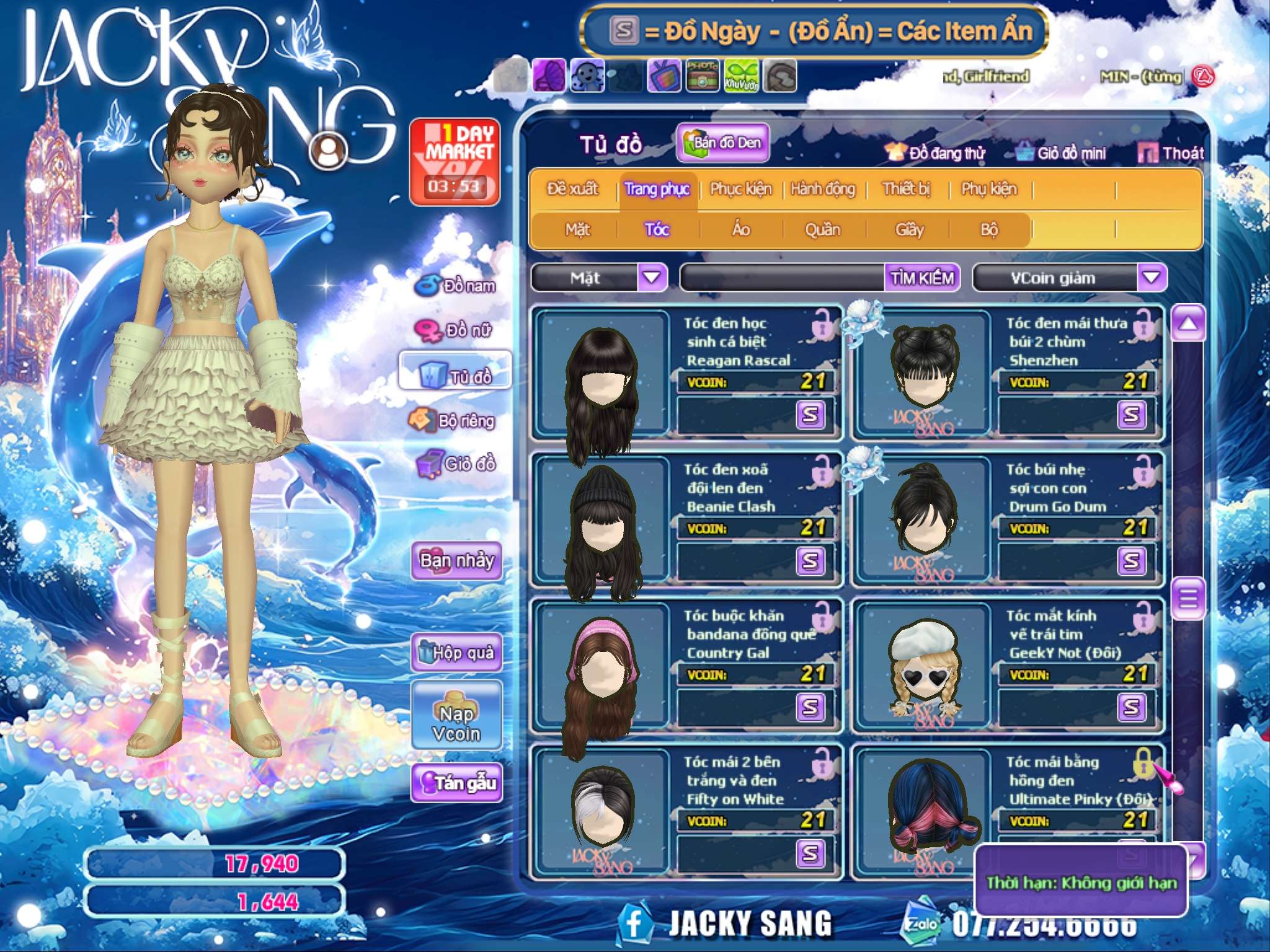The image size is (1270, 952).
Task: Open the Thiết bị tab
Action: 907,188
